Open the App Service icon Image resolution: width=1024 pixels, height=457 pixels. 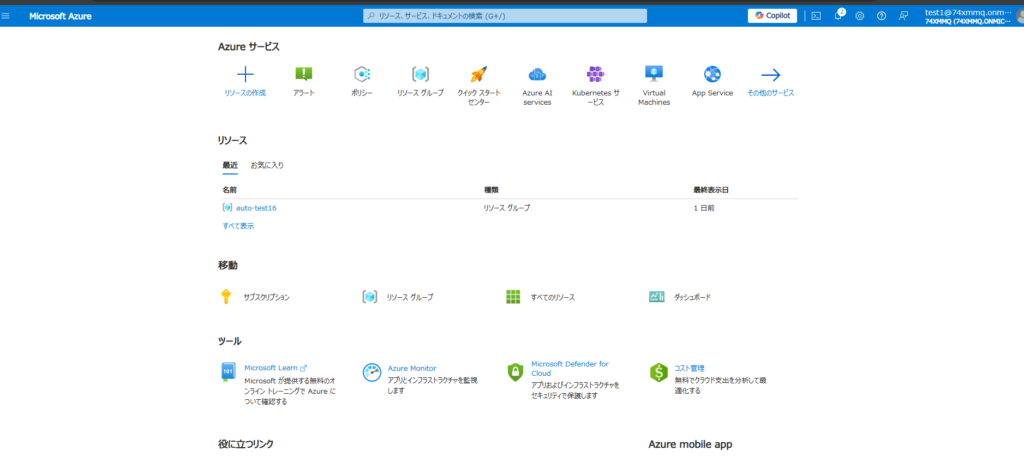(x=712, y=74)
